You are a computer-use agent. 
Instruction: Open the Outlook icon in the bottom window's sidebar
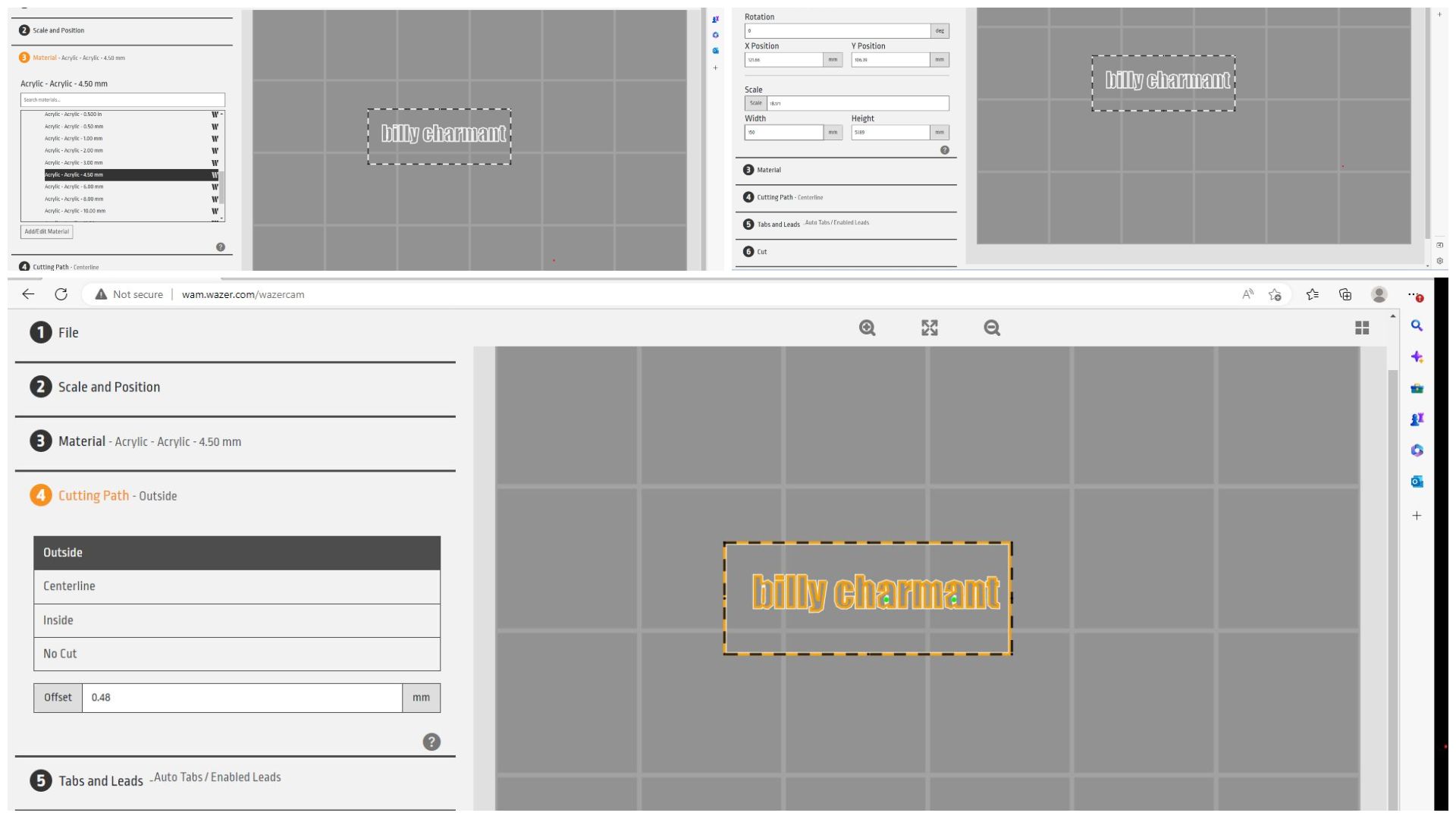(1417, 482)
